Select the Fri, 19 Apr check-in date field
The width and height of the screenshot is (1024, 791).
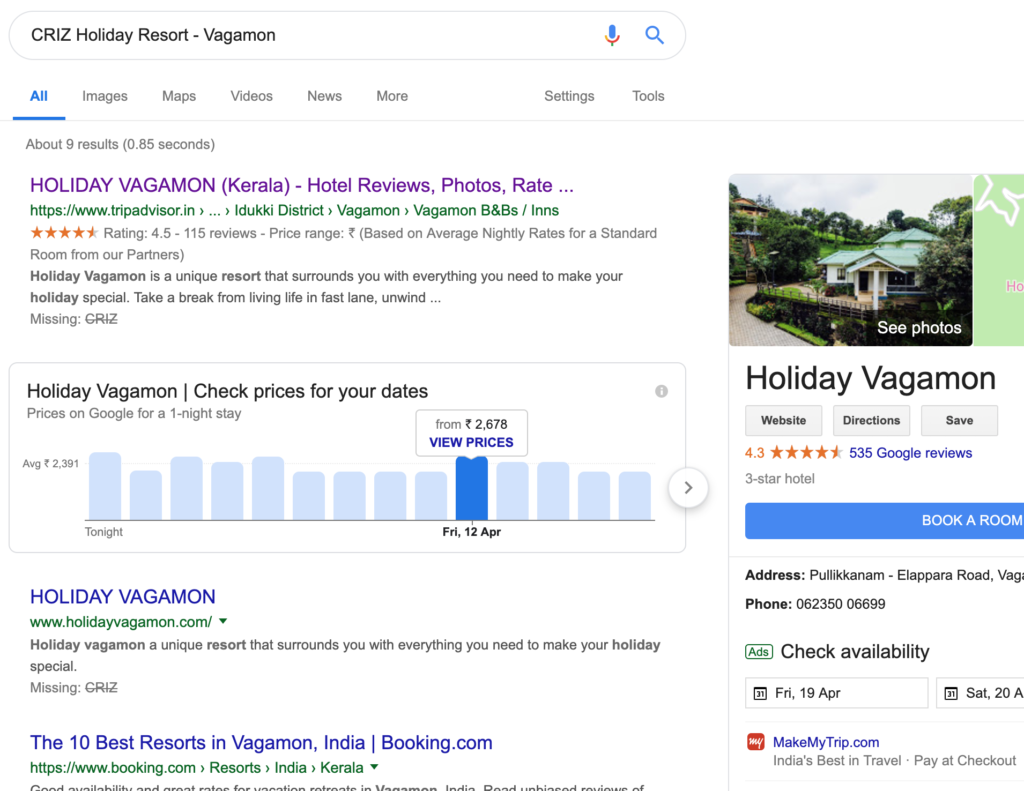pyautogui.click(x=837, y=693)
